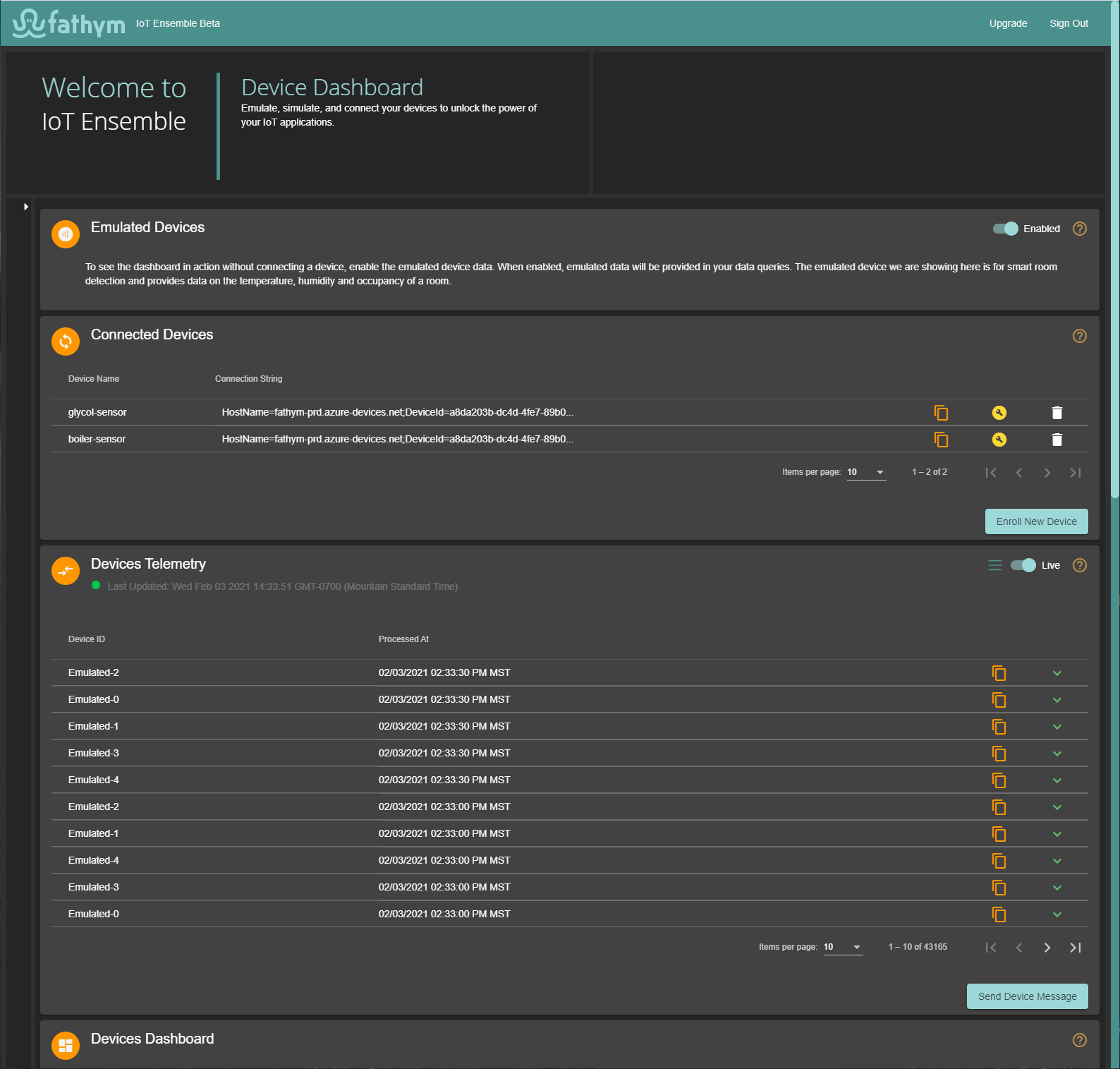
Task: Click glycol-sensor HostName connection string text
Action: pyautogui.click(x=398, y=412)
